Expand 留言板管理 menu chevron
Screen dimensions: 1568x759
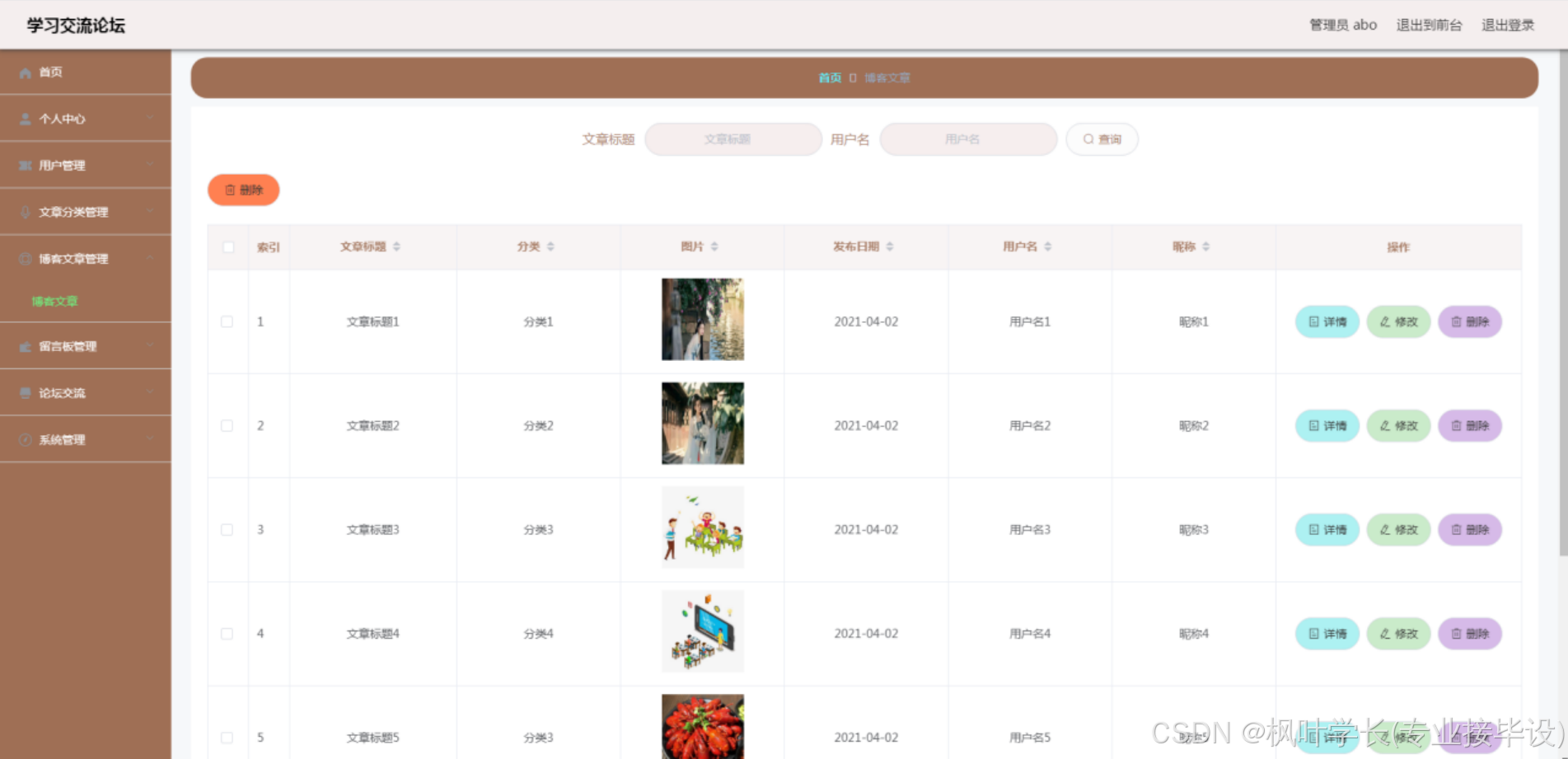150,346
